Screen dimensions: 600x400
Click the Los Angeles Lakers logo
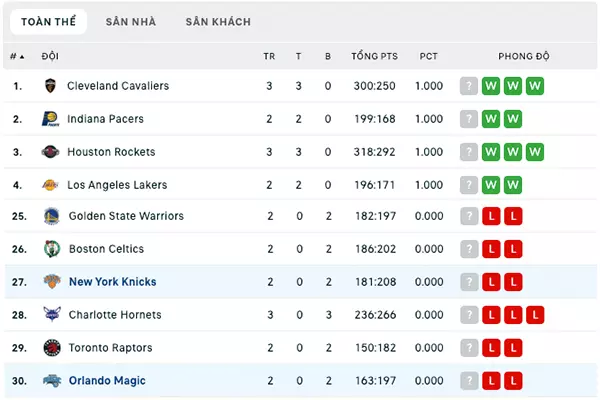(x=50, y=185)
